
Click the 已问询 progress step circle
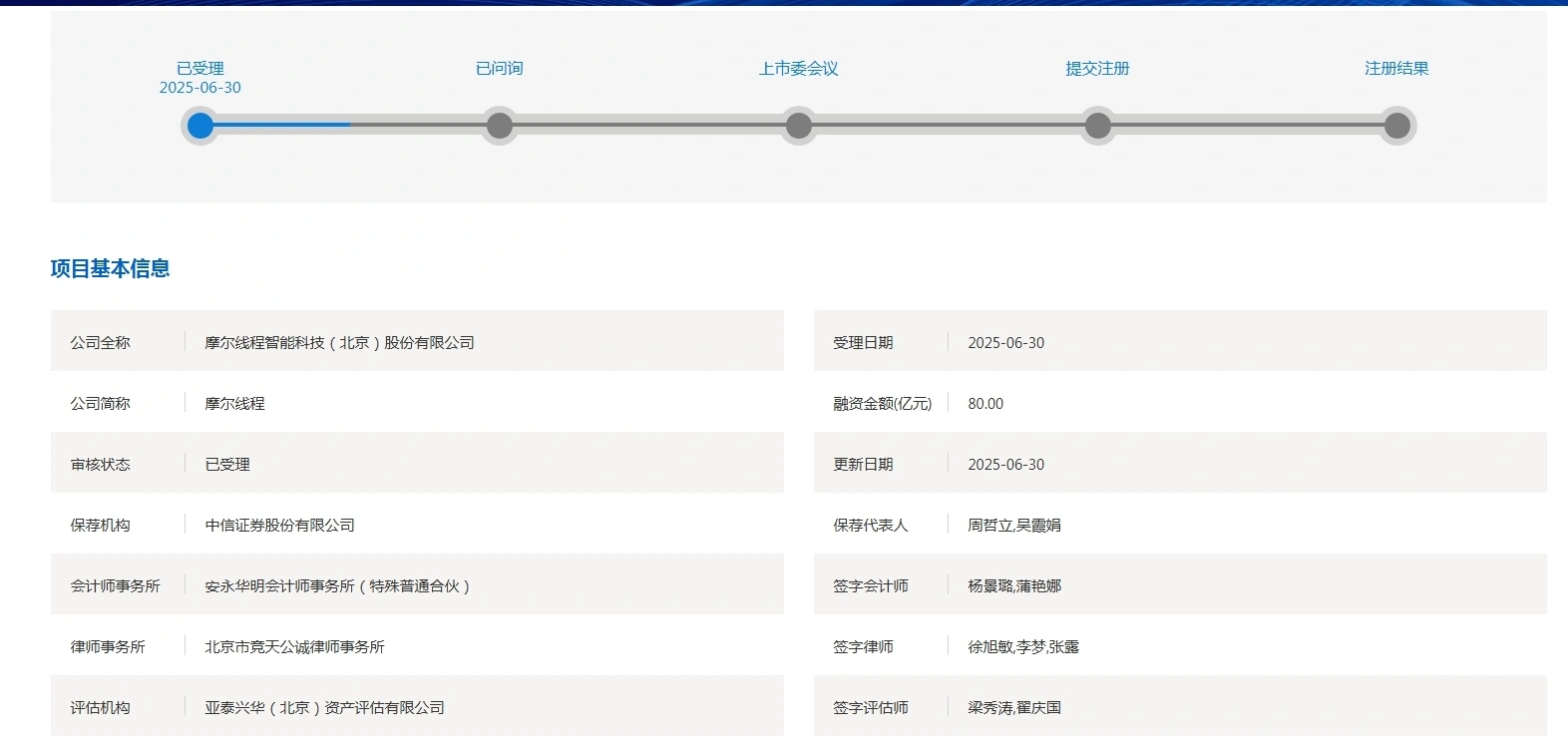pos(500,126)
